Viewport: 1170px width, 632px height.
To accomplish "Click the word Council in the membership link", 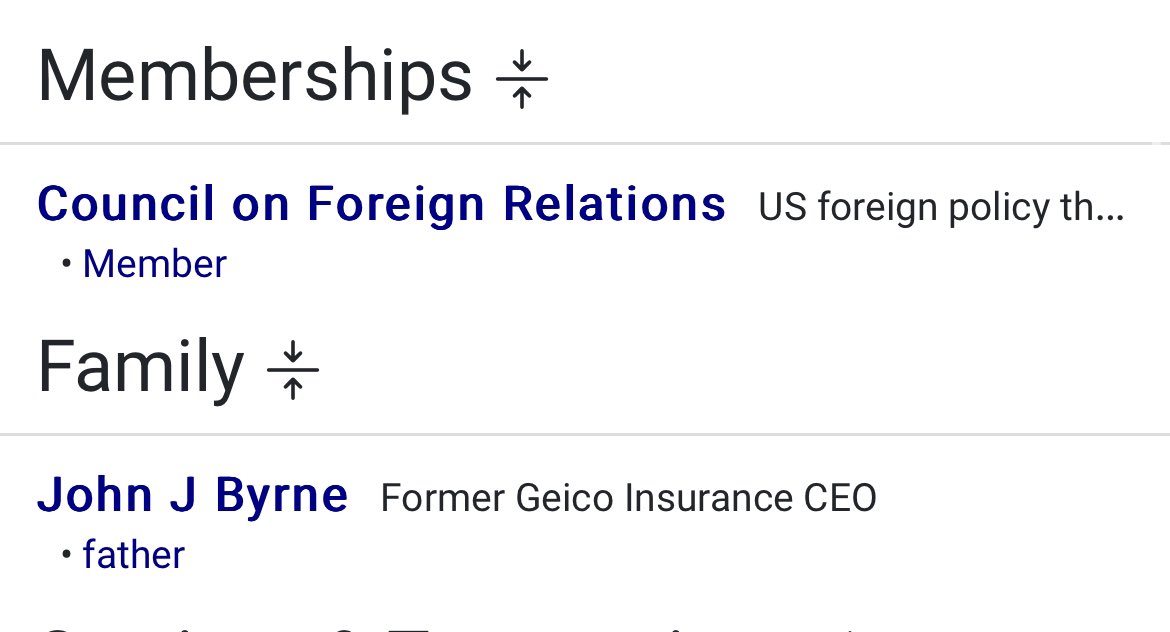I will [126, 204].
